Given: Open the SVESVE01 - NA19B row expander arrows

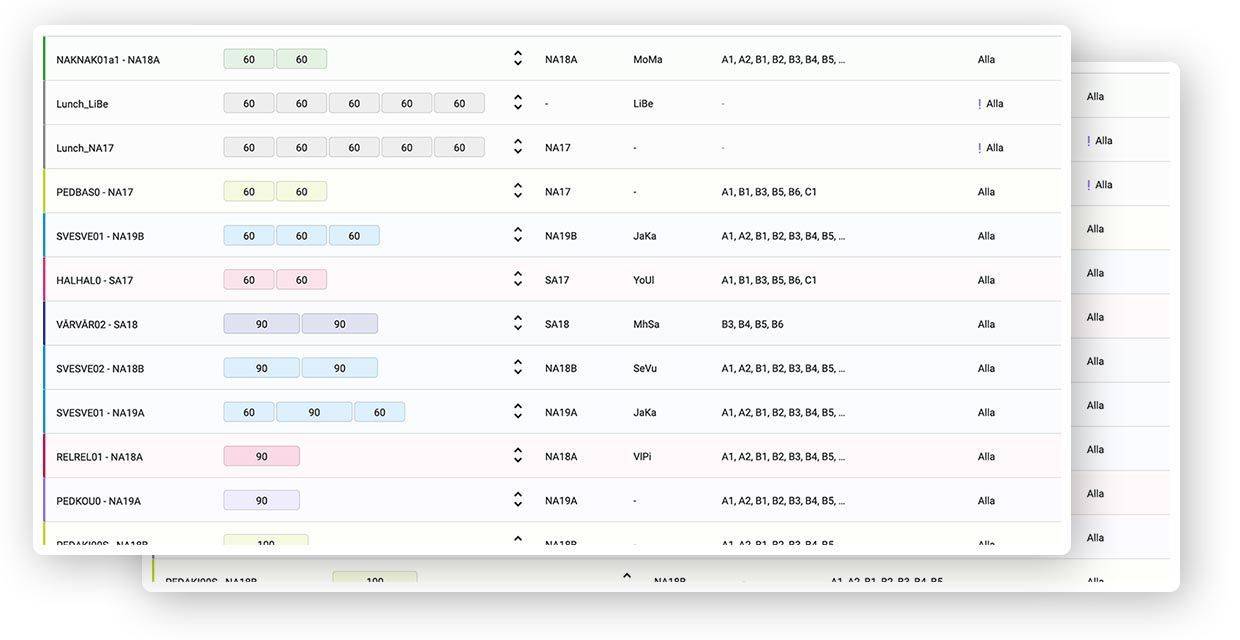Looking at the screenshot, I should tap(518, 236).
